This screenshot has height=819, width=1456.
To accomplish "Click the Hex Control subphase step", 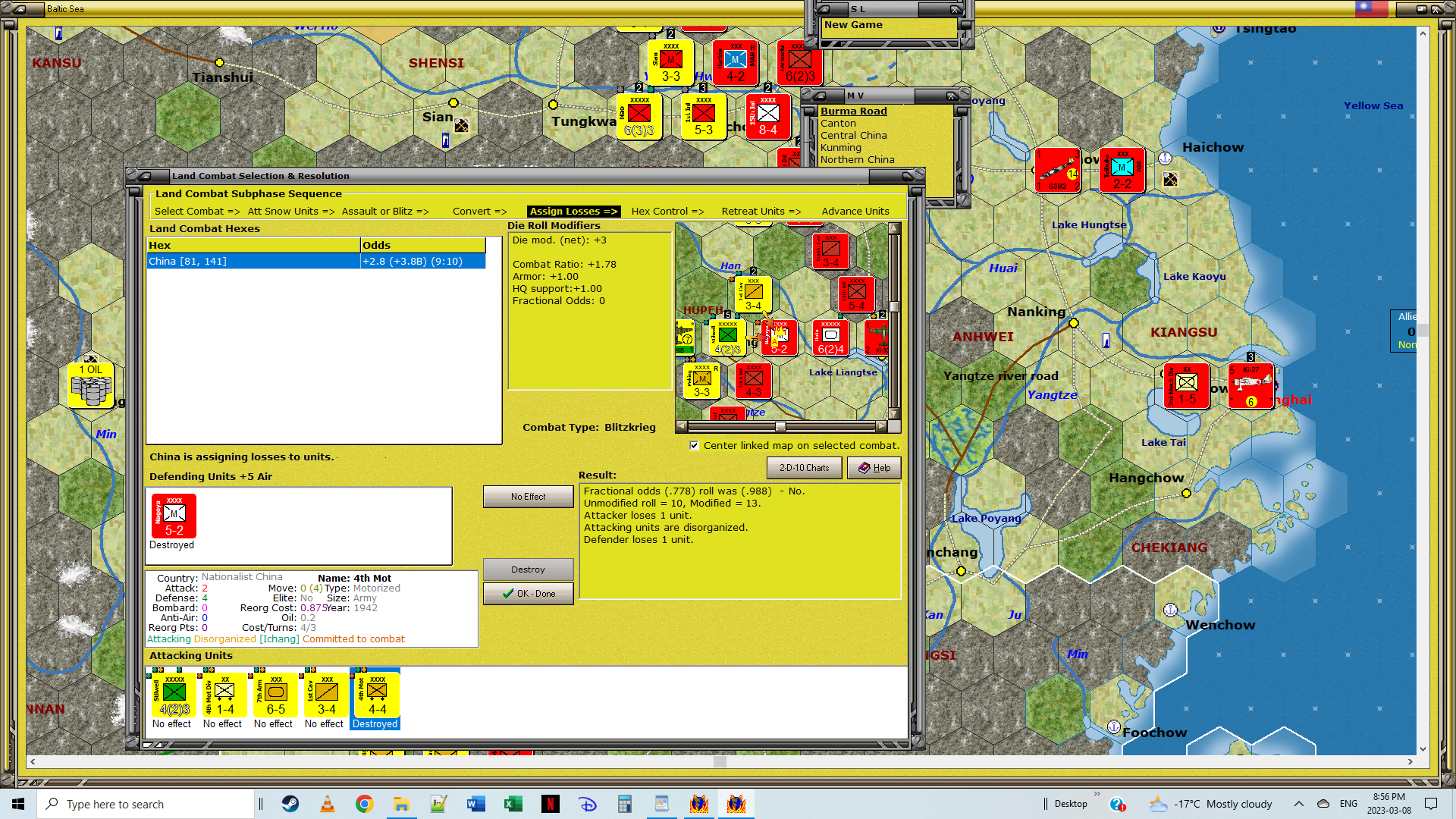I will click(667, 212).
